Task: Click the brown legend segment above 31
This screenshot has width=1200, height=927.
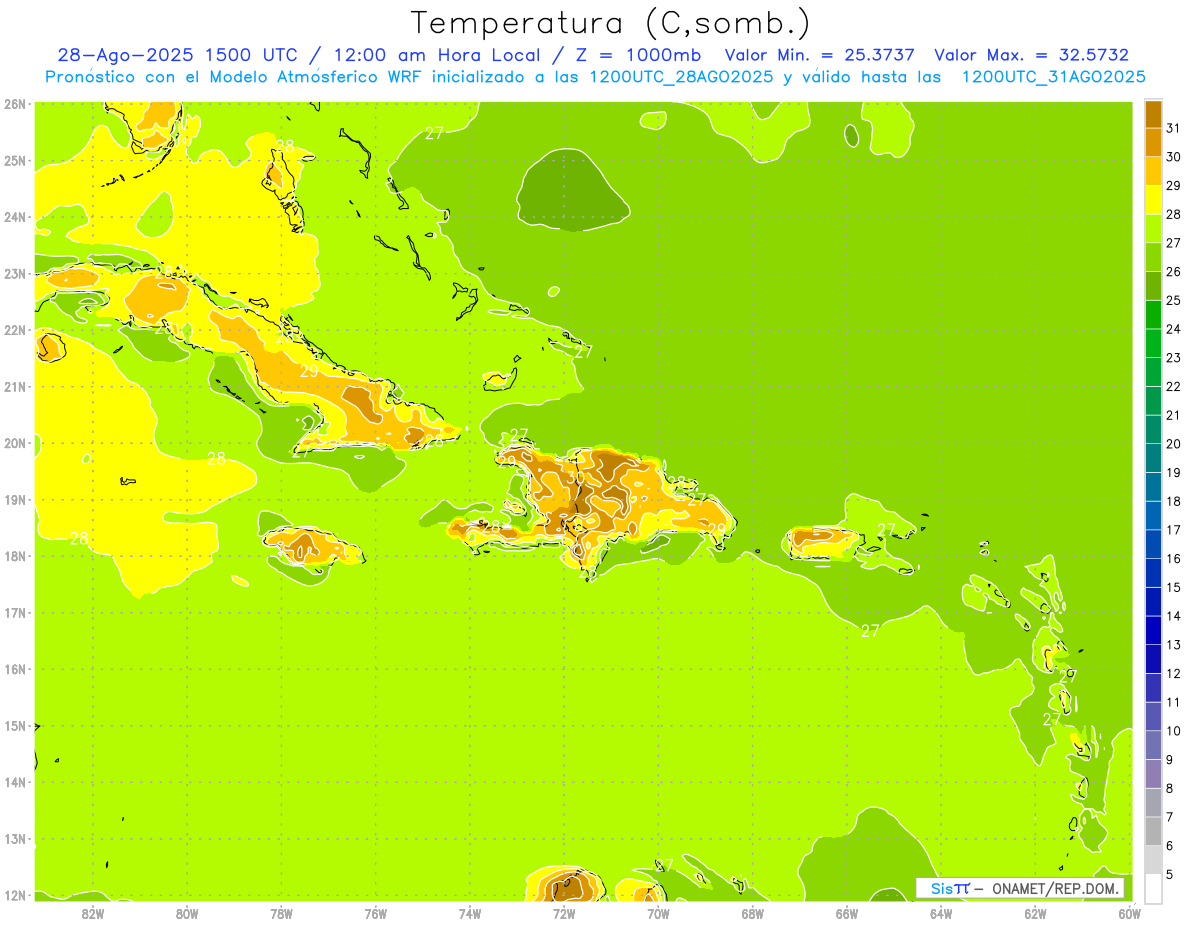Action: pyautogui.click(x=1153, y=115)
